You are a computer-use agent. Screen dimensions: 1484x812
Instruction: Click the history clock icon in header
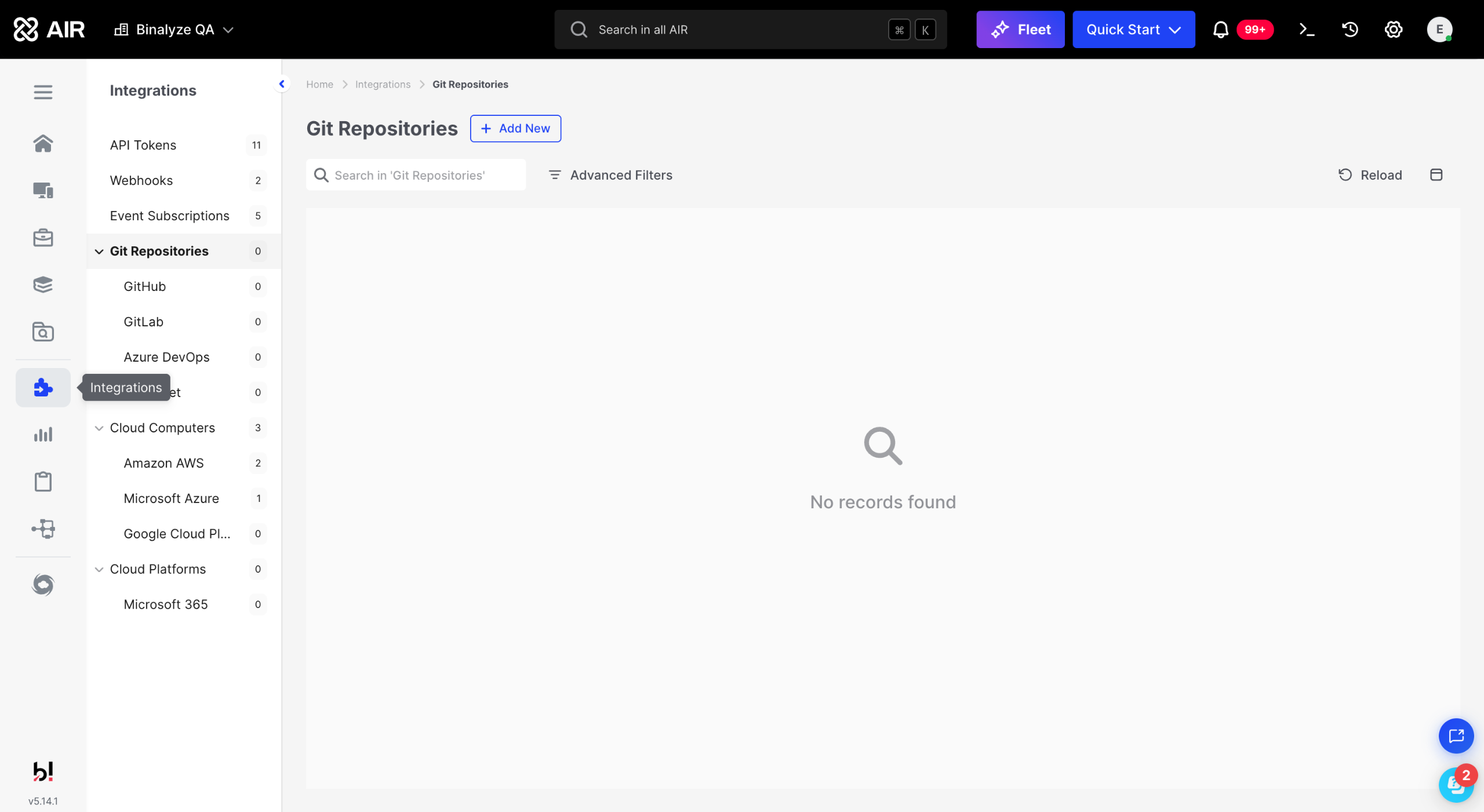[1350, 30]
